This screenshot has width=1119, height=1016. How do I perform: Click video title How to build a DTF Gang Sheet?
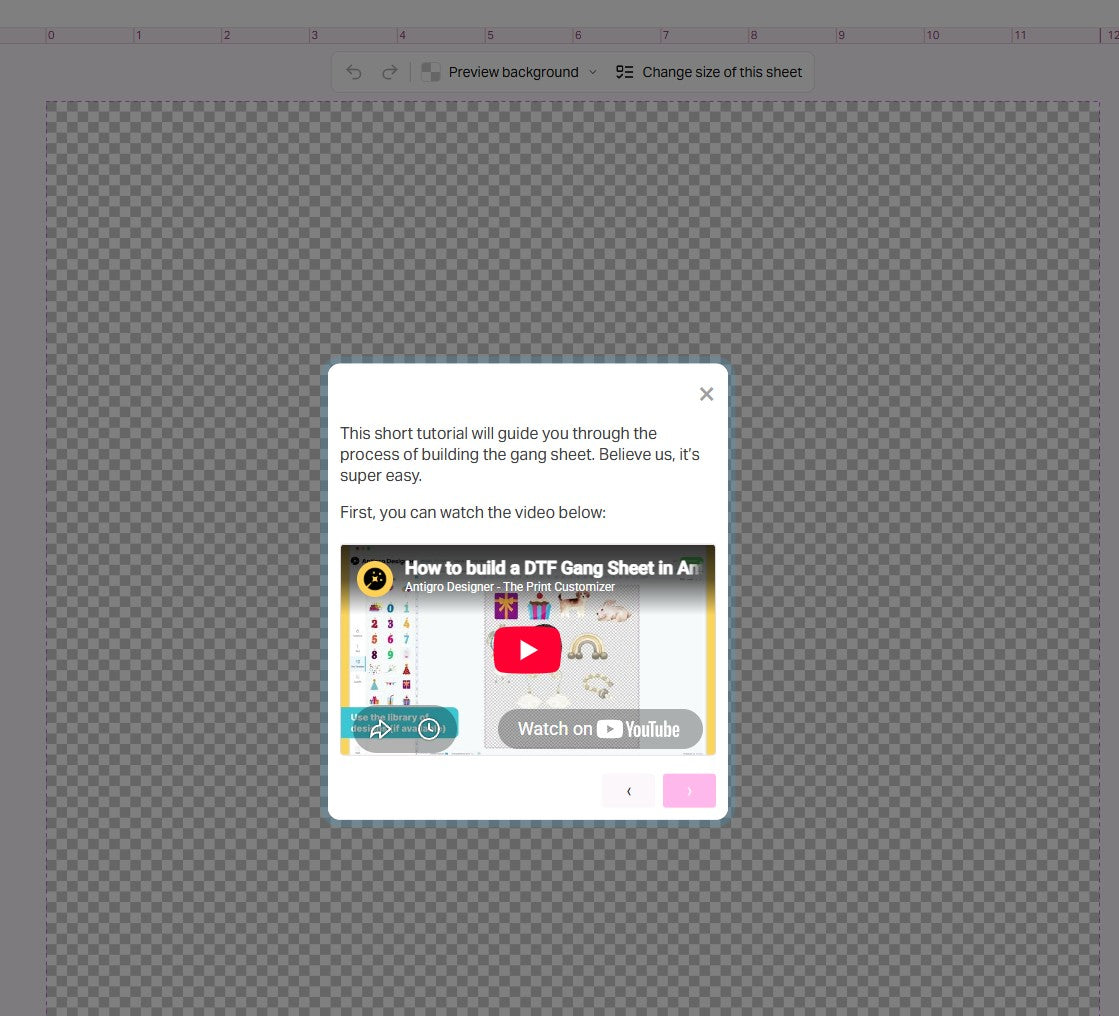[x=552, y=568]
